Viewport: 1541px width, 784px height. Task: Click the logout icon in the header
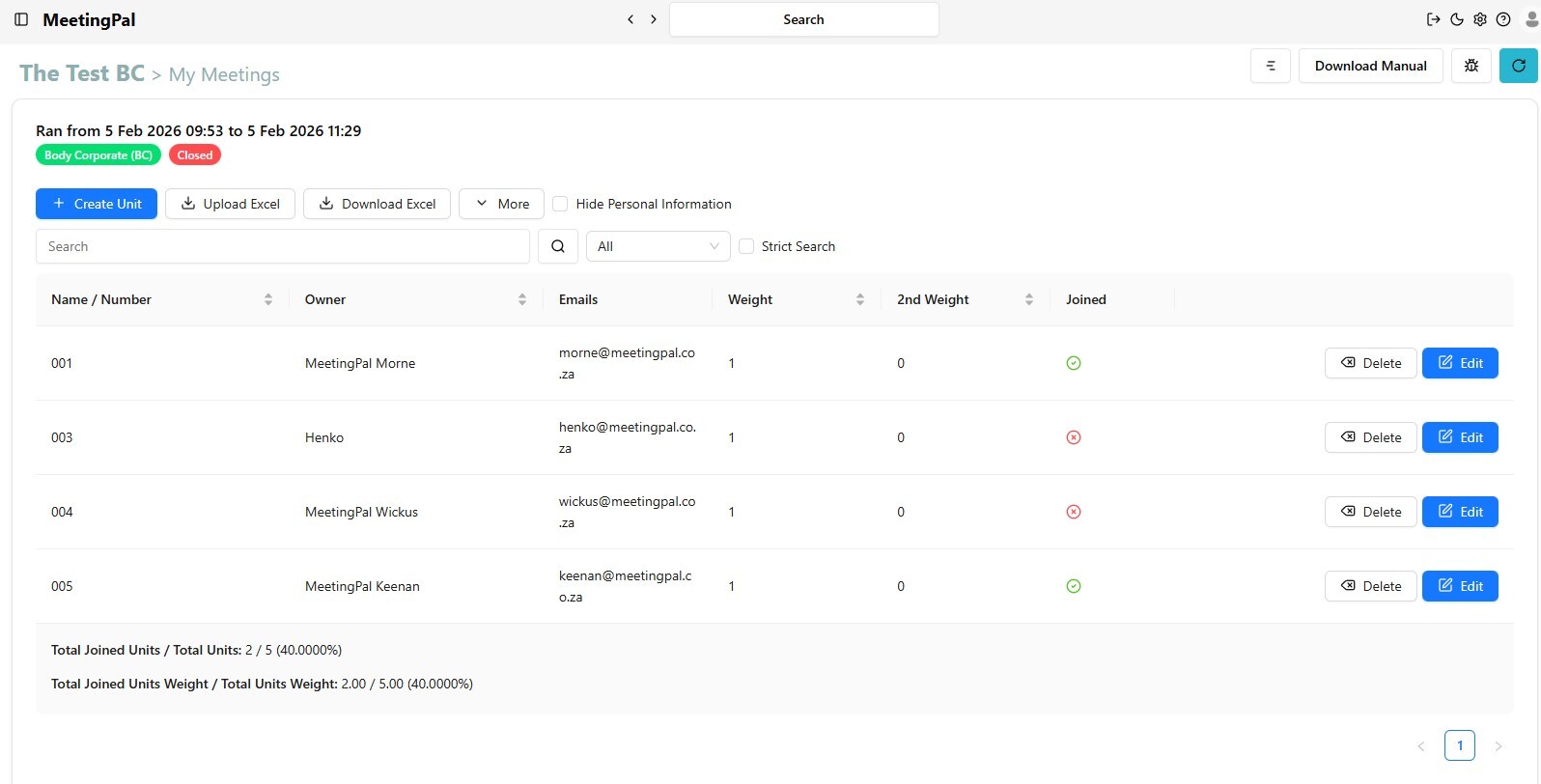point(1433,19)
